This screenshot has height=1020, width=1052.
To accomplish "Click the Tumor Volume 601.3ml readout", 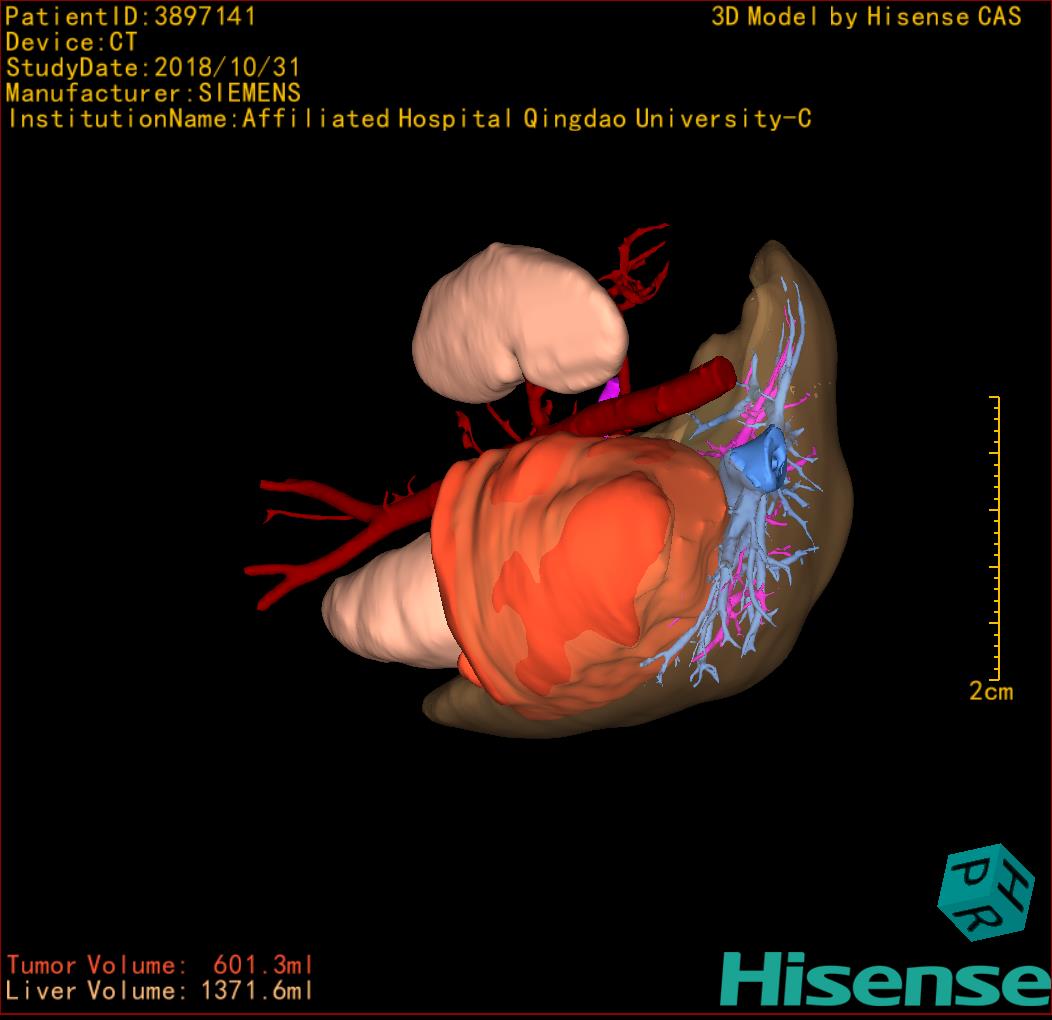I will click(160, 965).
